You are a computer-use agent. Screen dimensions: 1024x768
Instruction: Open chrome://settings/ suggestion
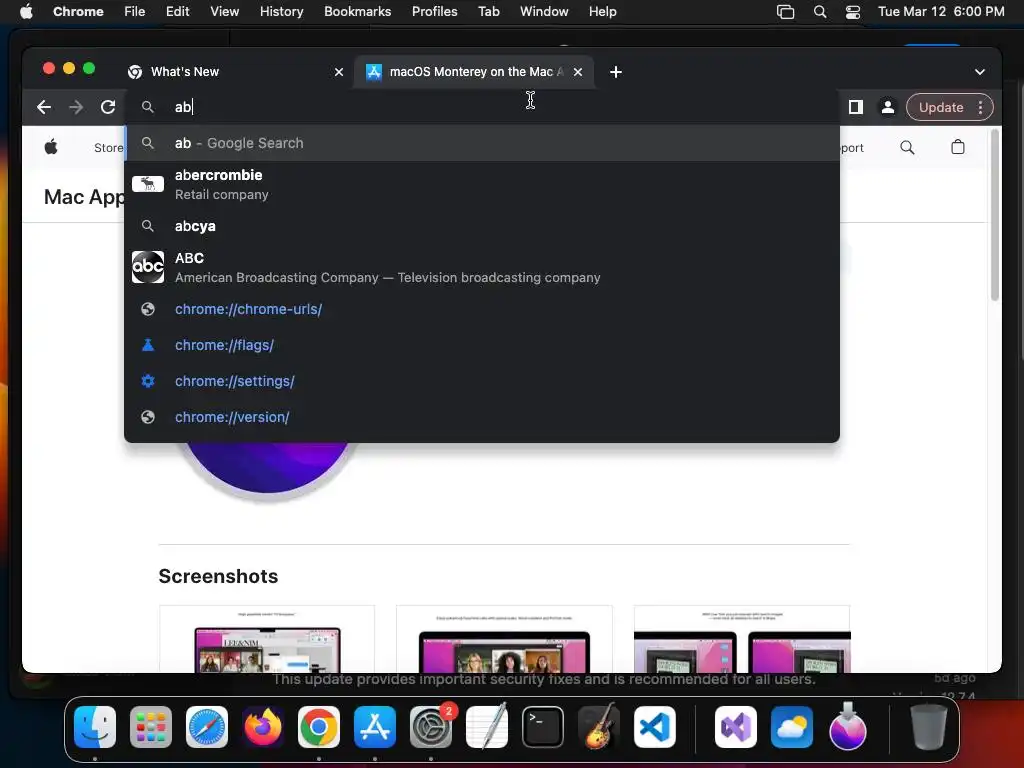tap(482, 381)
